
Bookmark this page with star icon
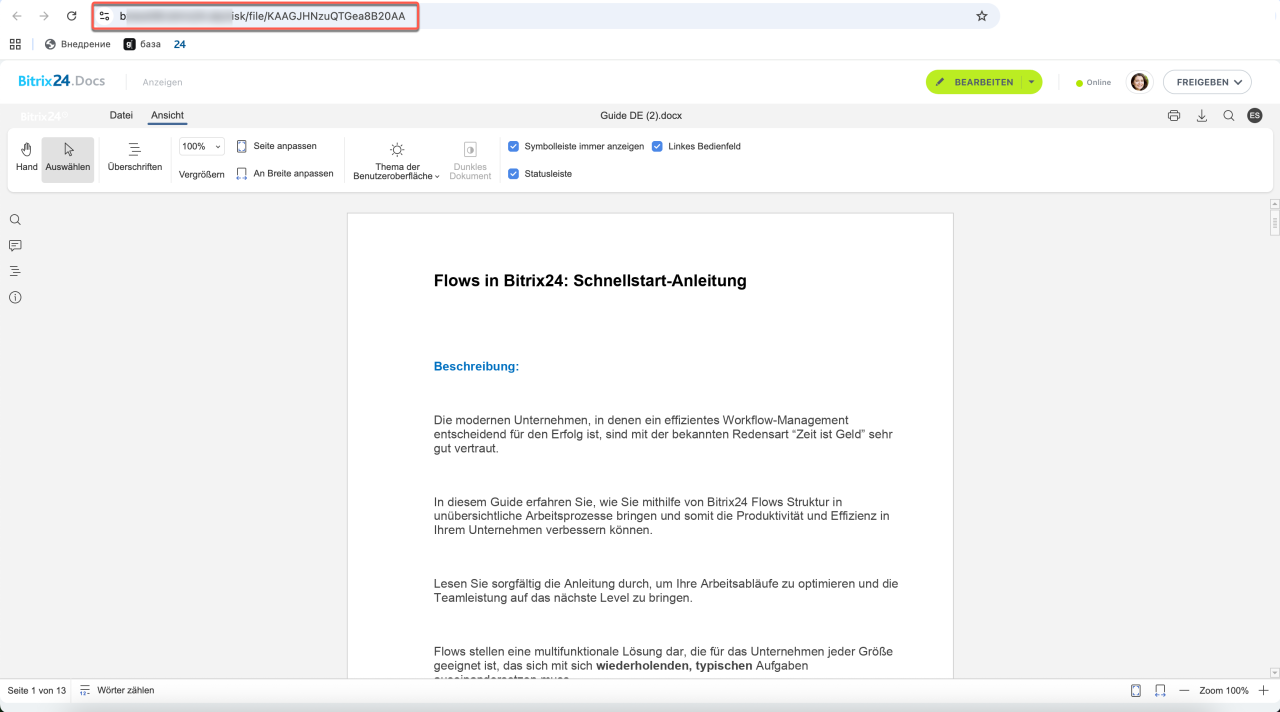[982, 16]
